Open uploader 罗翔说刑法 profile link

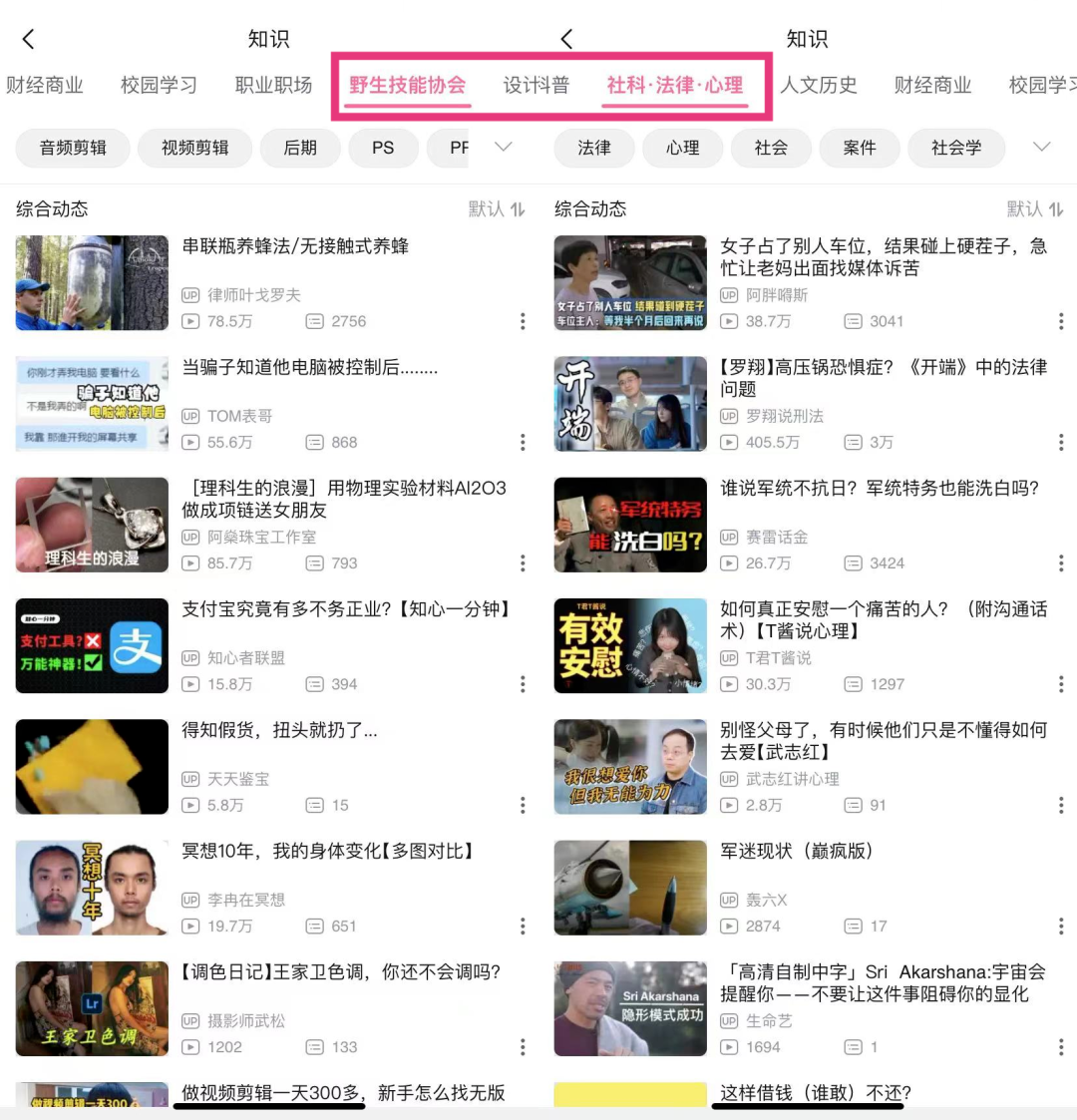point(784,416)
